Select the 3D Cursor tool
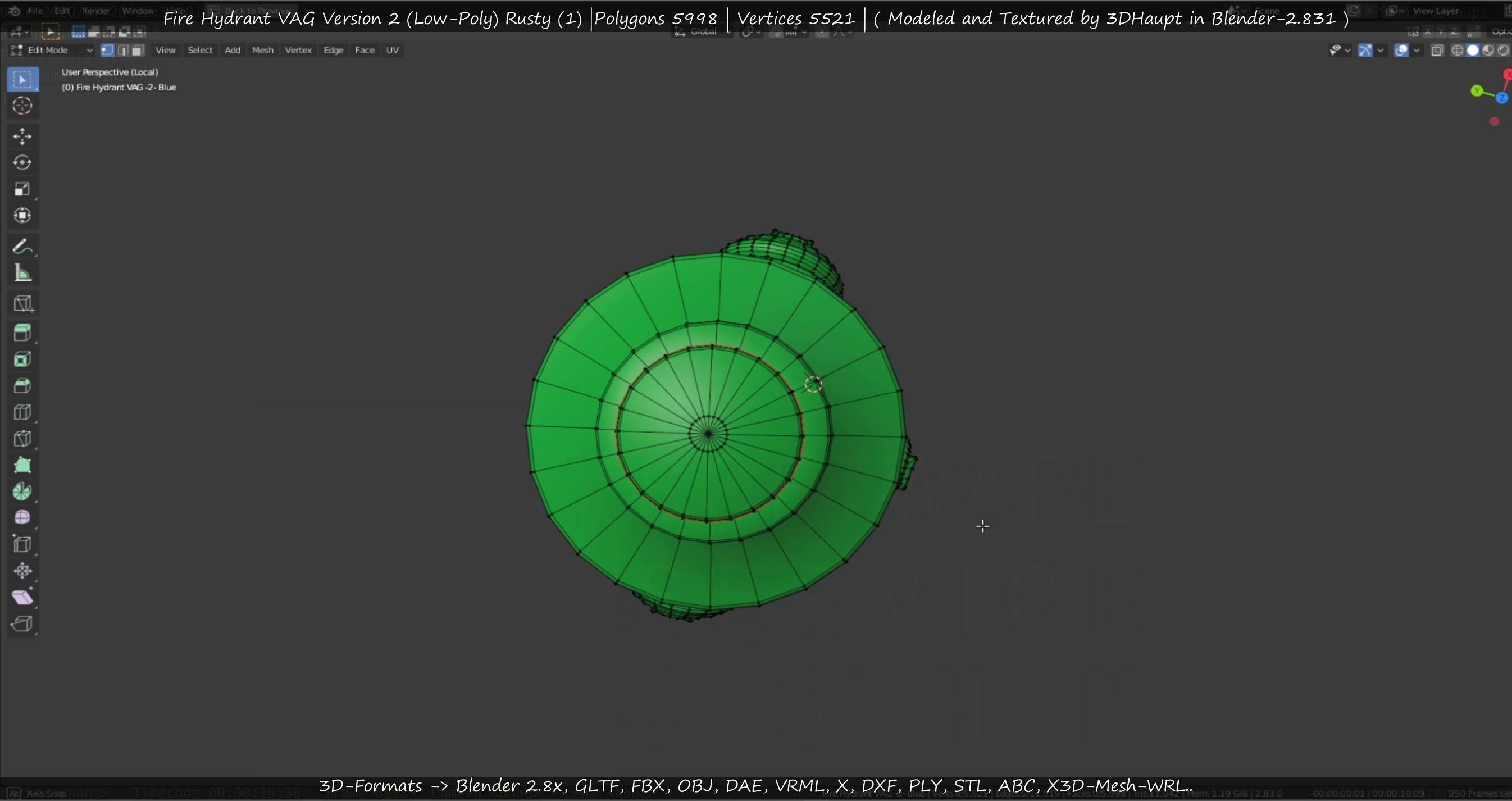Image resolution: width=1512 pixels, height=801 pixels. (22, 106)
